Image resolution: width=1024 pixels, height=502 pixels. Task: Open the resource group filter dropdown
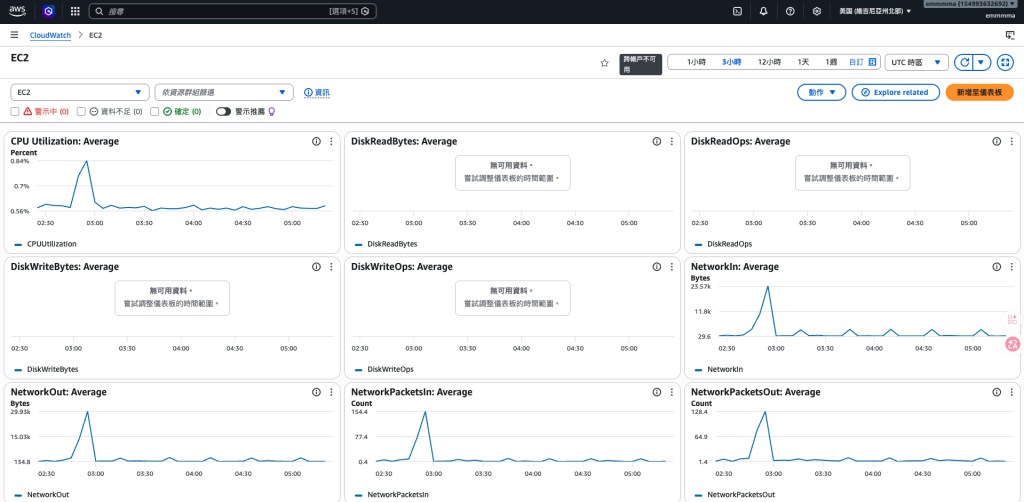click(x=224, y=92)
